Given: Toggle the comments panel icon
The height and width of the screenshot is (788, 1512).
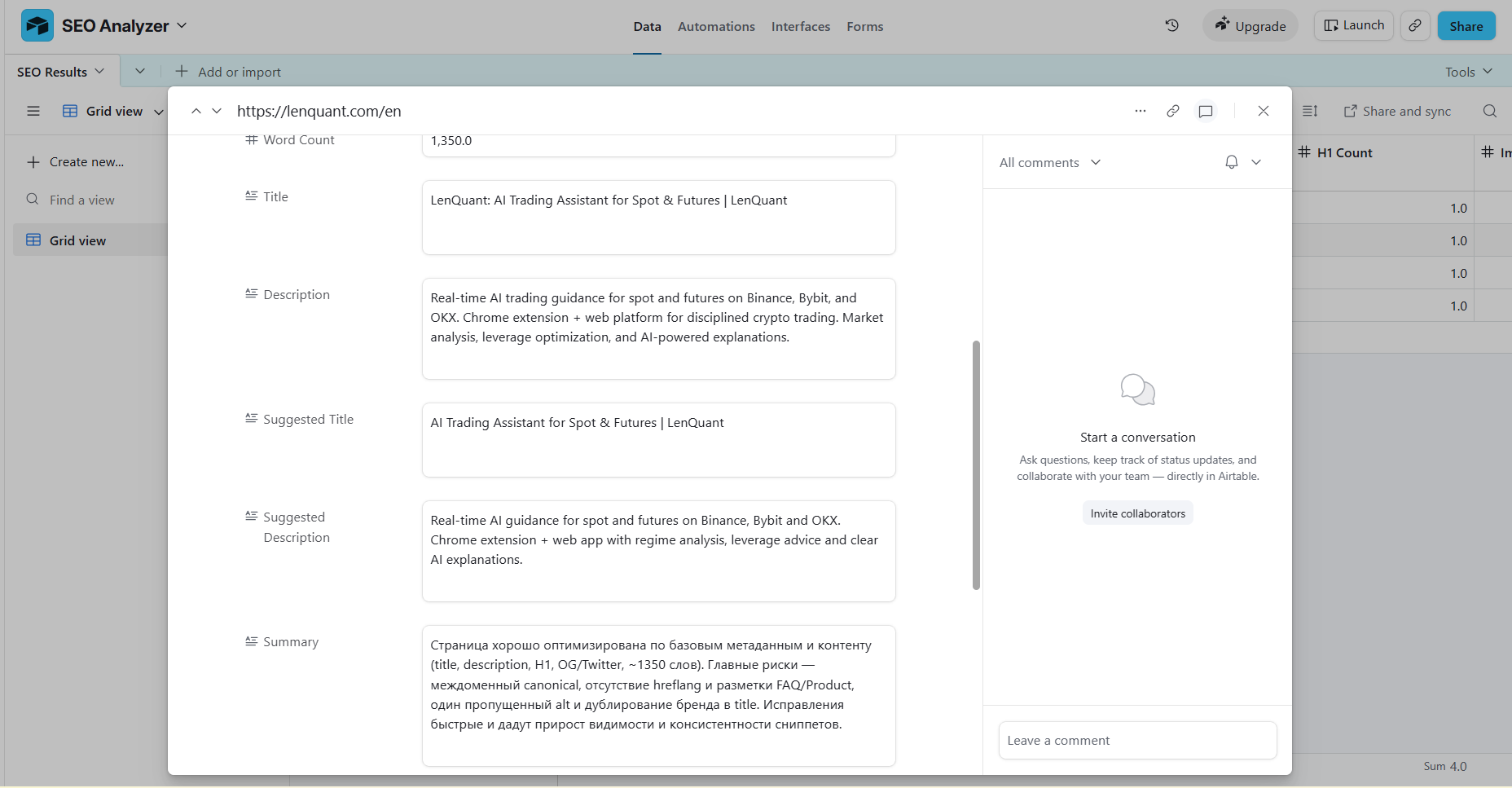Looking at the screenshot, I should point(1206,111).
